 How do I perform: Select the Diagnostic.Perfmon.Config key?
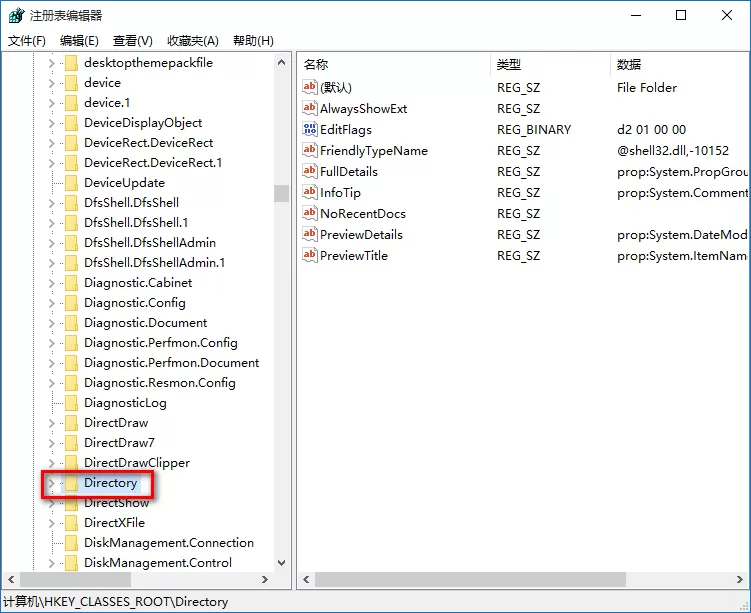click(160, 343)
